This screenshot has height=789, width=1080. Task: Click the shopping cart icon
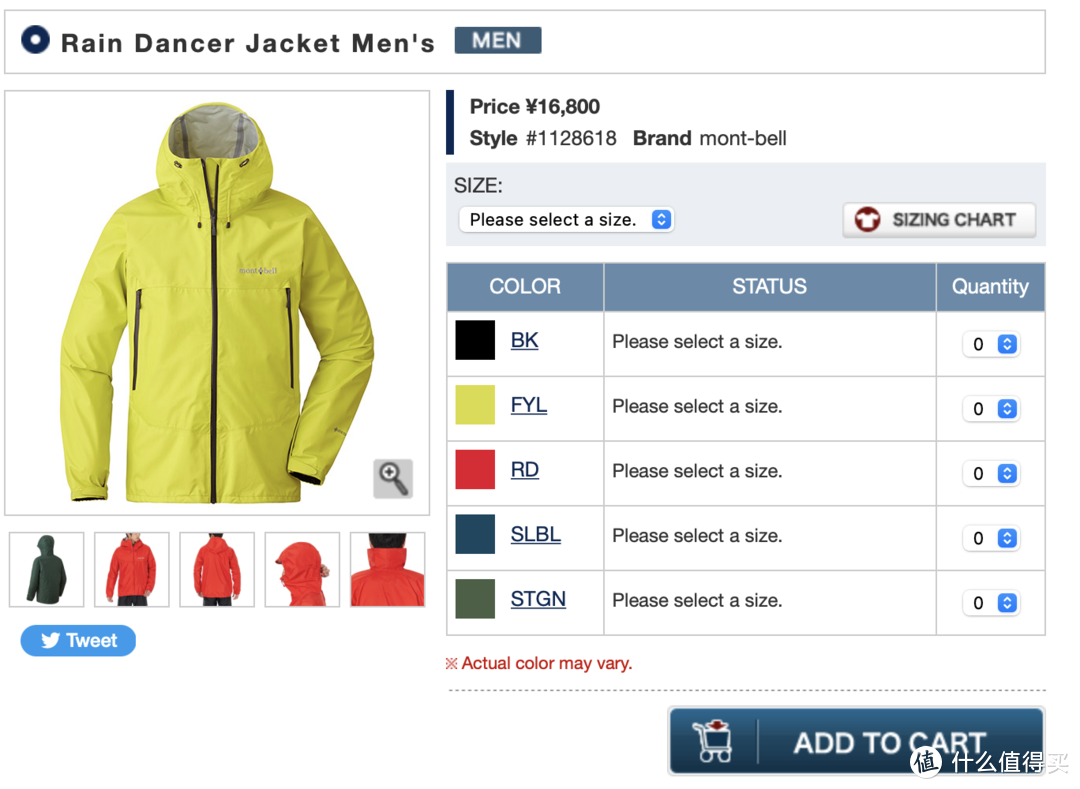713,741
